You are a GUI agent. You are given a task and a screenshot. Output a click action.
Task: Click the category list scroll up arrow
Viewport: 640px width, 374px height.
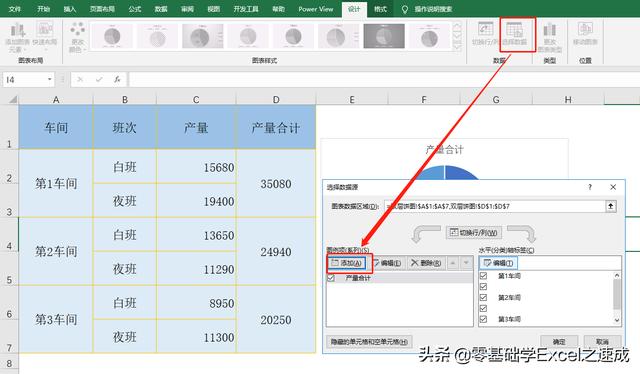(617, 276)
